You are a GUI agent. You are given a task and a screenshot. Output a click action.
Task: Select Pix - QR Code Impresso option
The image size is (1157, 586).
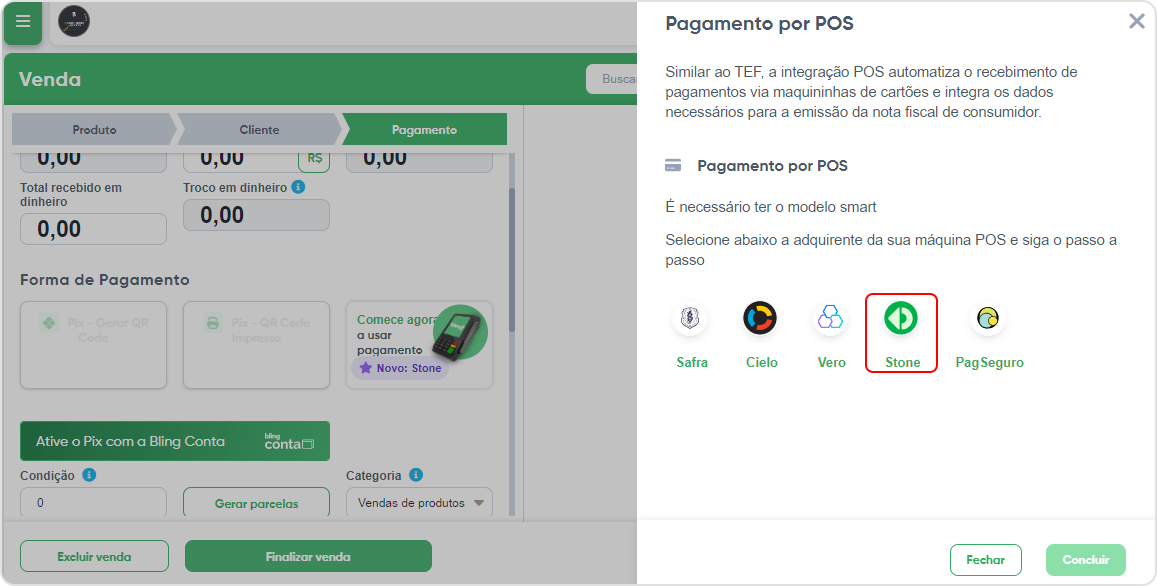[x=256, y=345]
